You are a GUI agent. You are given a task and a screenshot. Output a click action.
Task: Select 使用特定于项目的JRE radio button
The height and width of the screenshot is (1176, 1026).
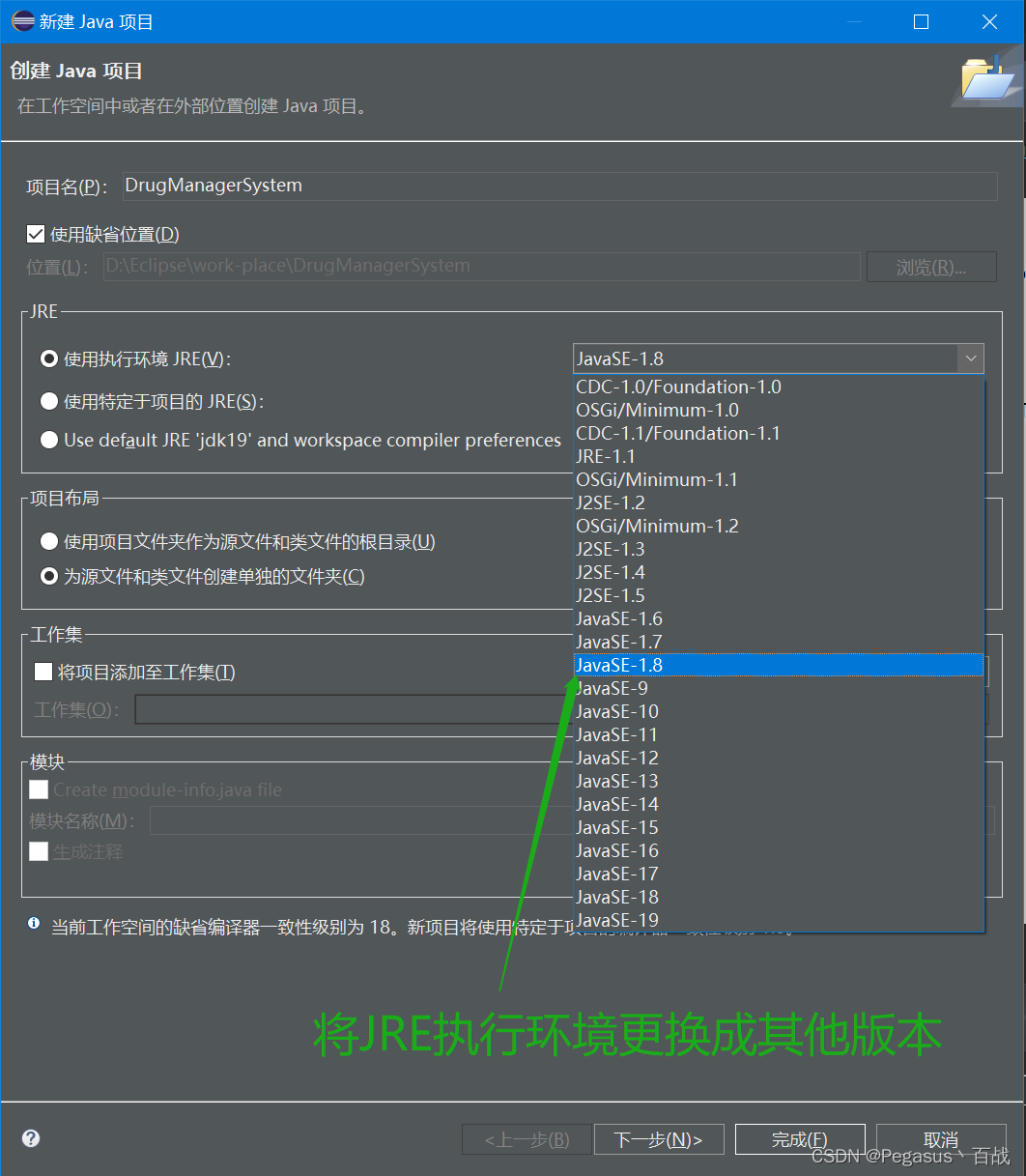(48, 400)
